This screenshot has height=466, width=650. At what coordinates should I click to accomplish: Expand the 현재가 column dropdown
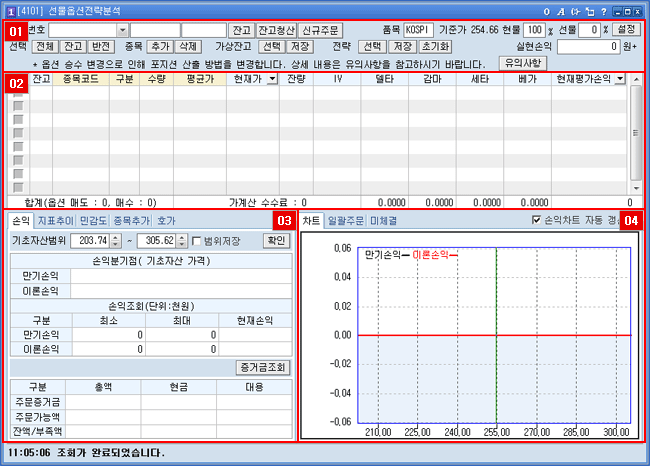click(x=270, y=79)
